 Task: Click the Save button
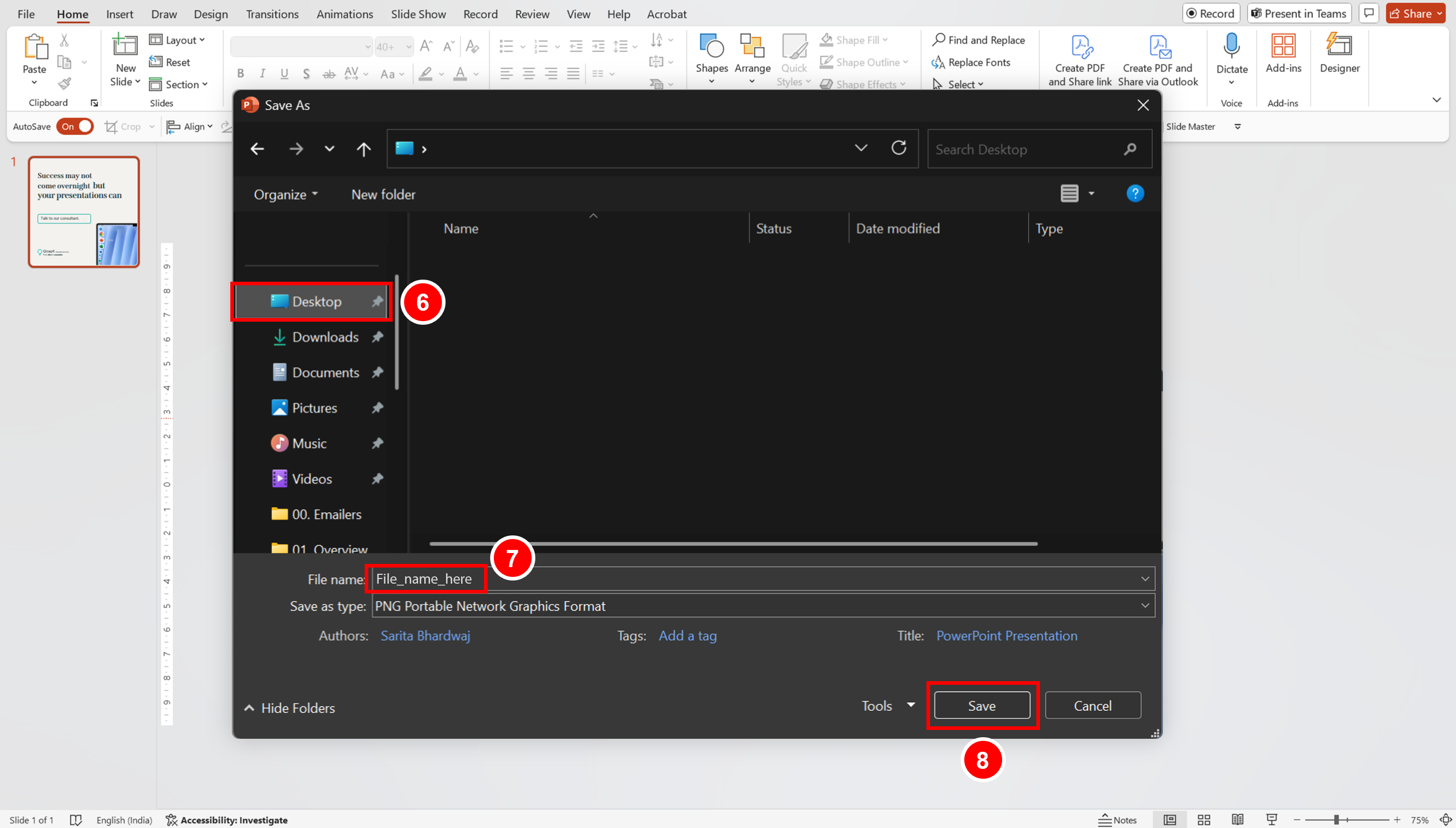point(981,706)
